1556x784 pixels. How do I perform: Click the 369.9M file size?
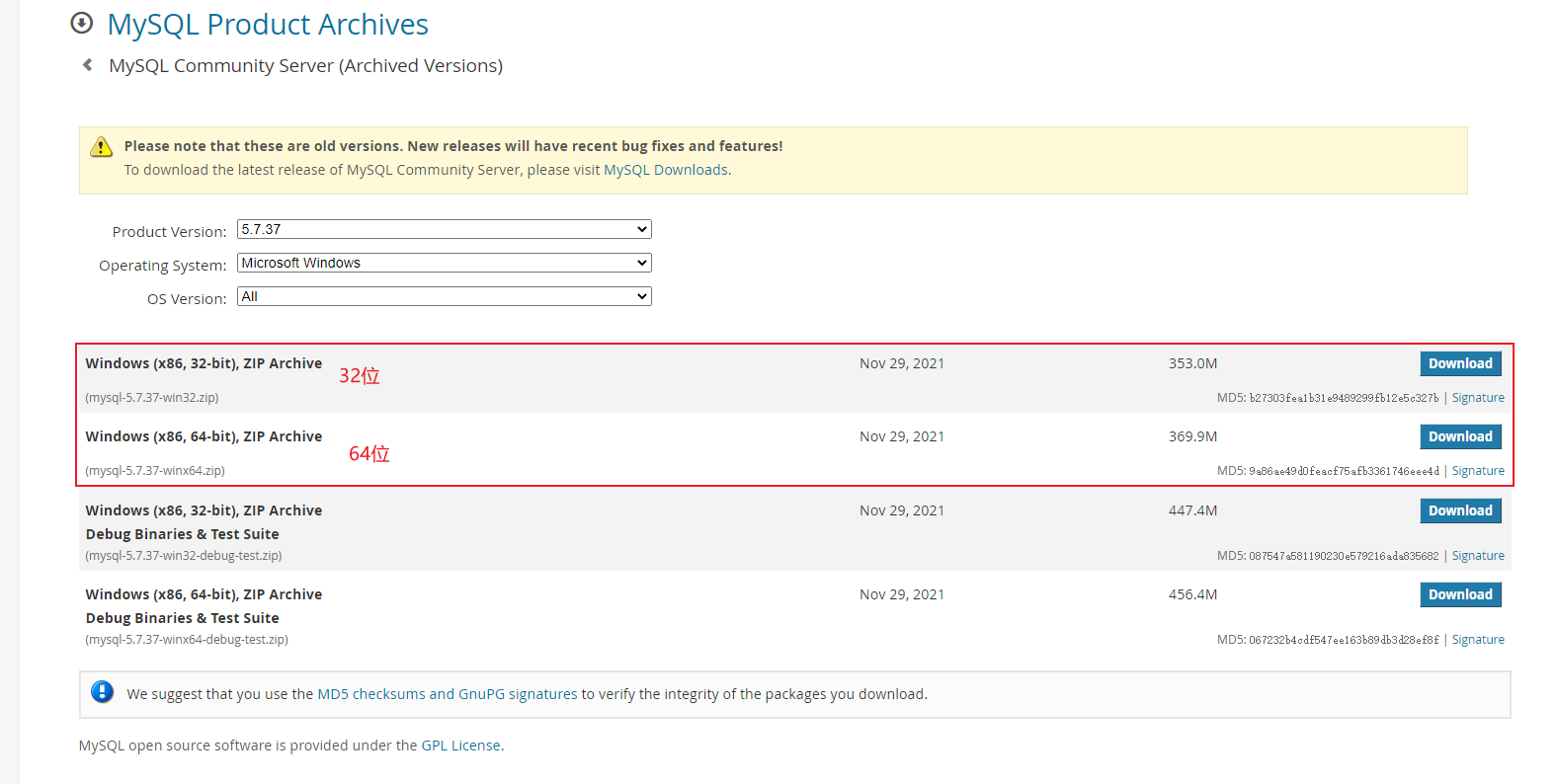pyautogui.click(x=1192, y=436)
